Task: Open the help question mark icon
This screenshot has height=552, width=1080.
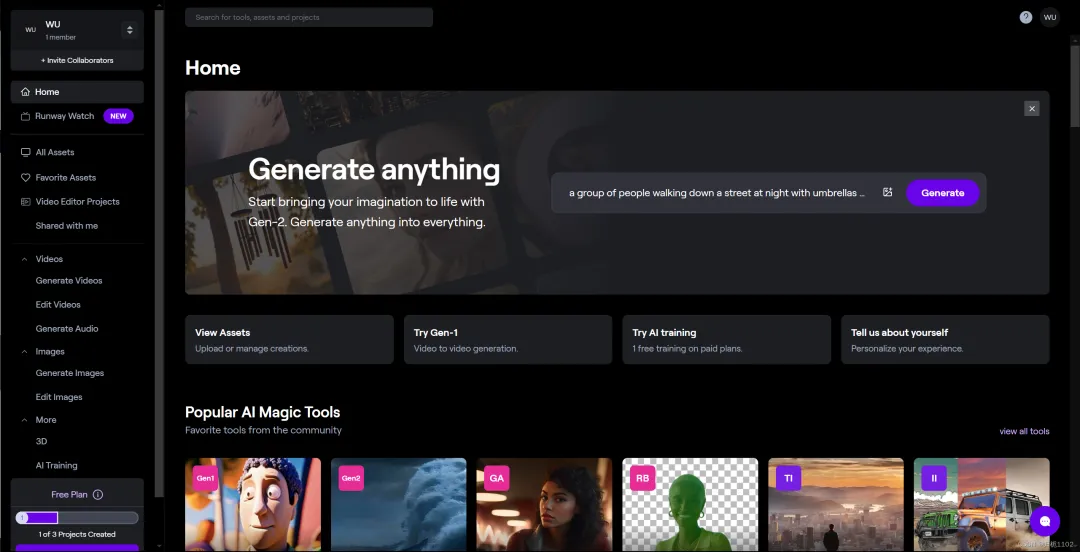Action: tap(1026, 17)
